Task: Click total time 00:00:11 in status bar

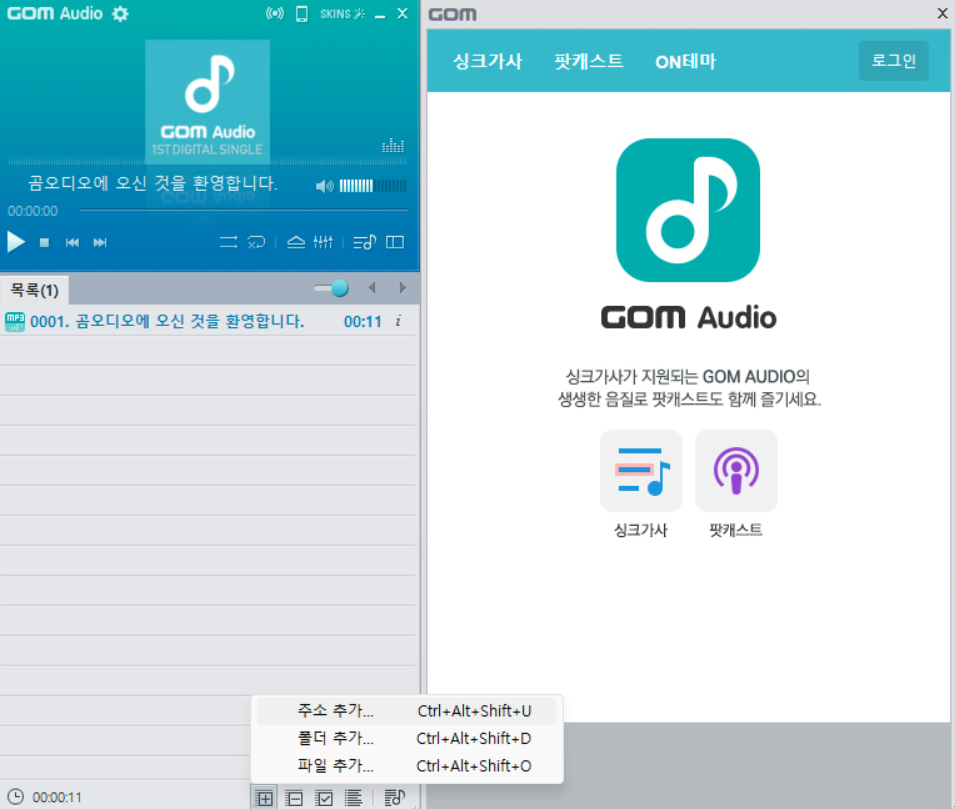Action: pyautogui.click(x=57, y=797)
